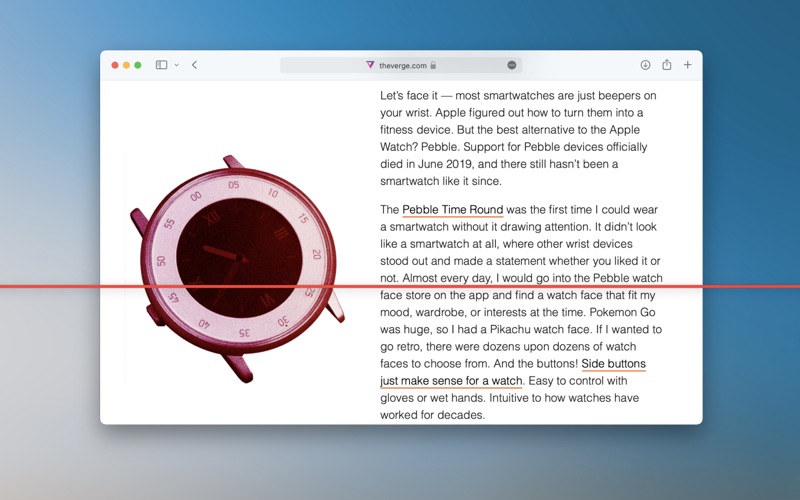The image size is (800, 500).
Task: Click the watch's dark inner dial
Action: (239, 258)
